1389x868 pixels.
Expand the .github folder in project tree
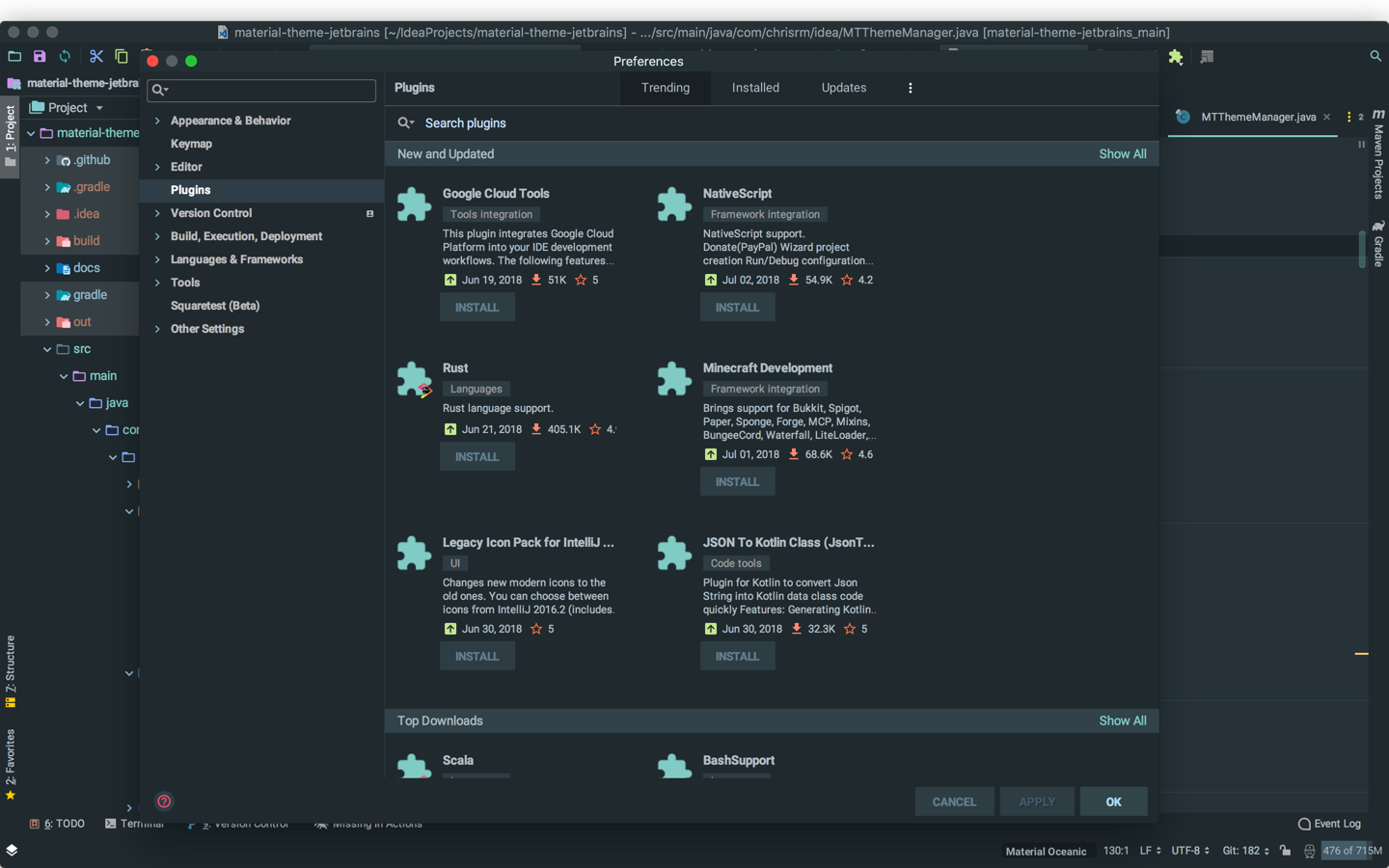[47, 160]
